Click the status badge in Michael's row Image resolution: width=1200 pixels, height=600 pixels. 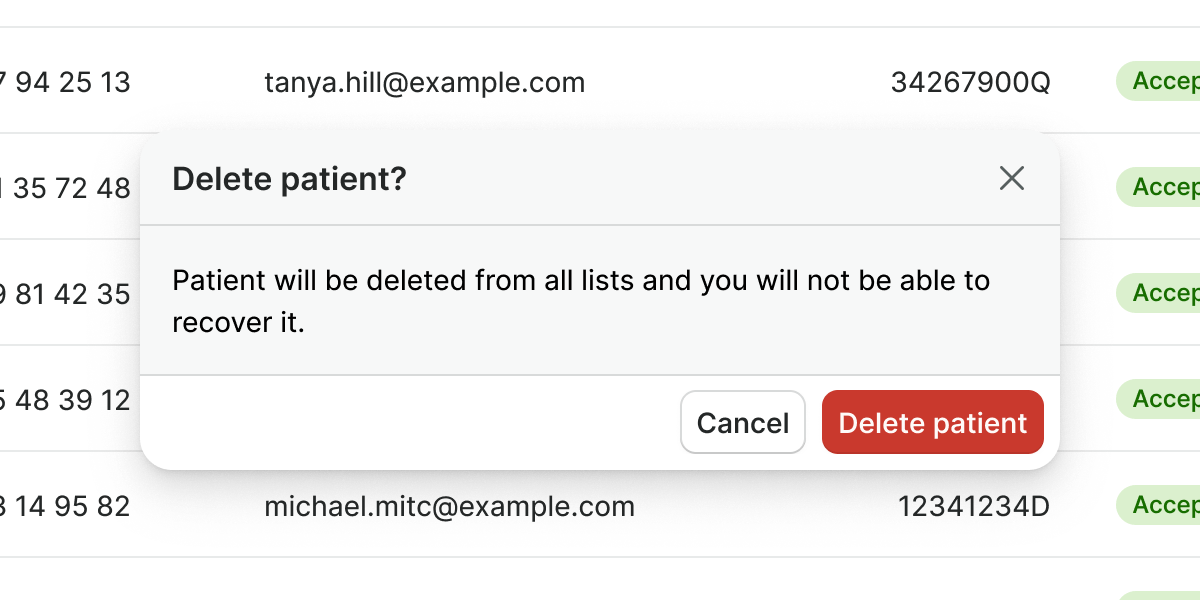click(1160, 506)
